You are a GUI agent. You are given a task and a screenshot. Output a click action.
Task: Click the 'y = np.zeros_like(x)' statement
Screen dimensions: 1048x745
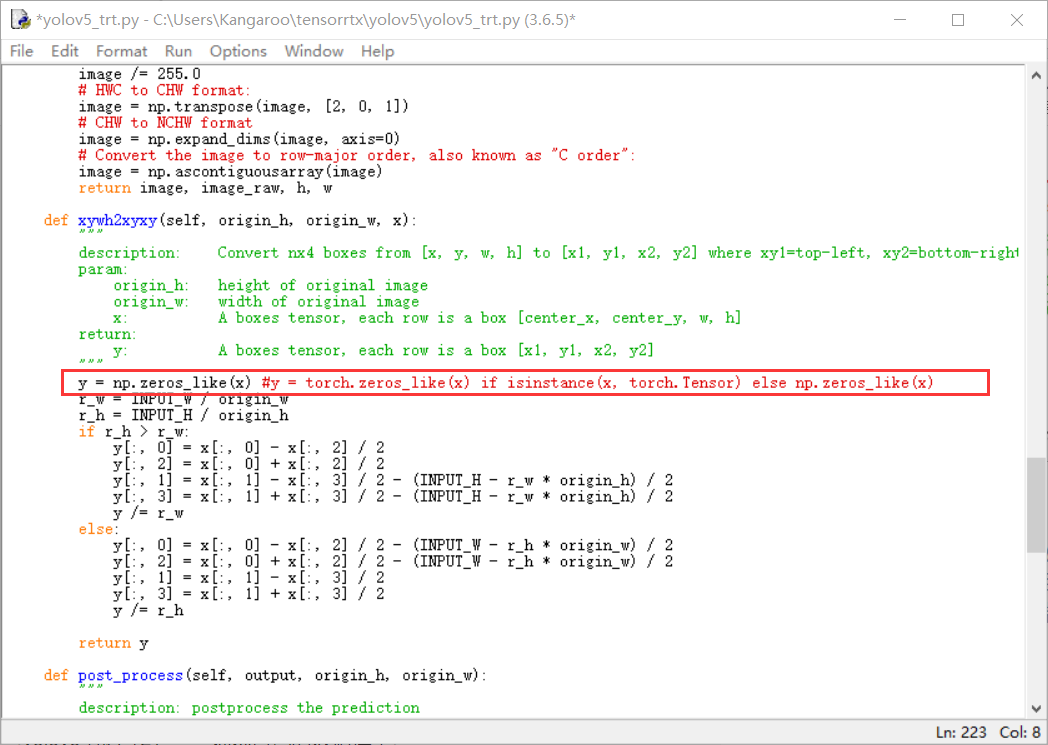164,383
